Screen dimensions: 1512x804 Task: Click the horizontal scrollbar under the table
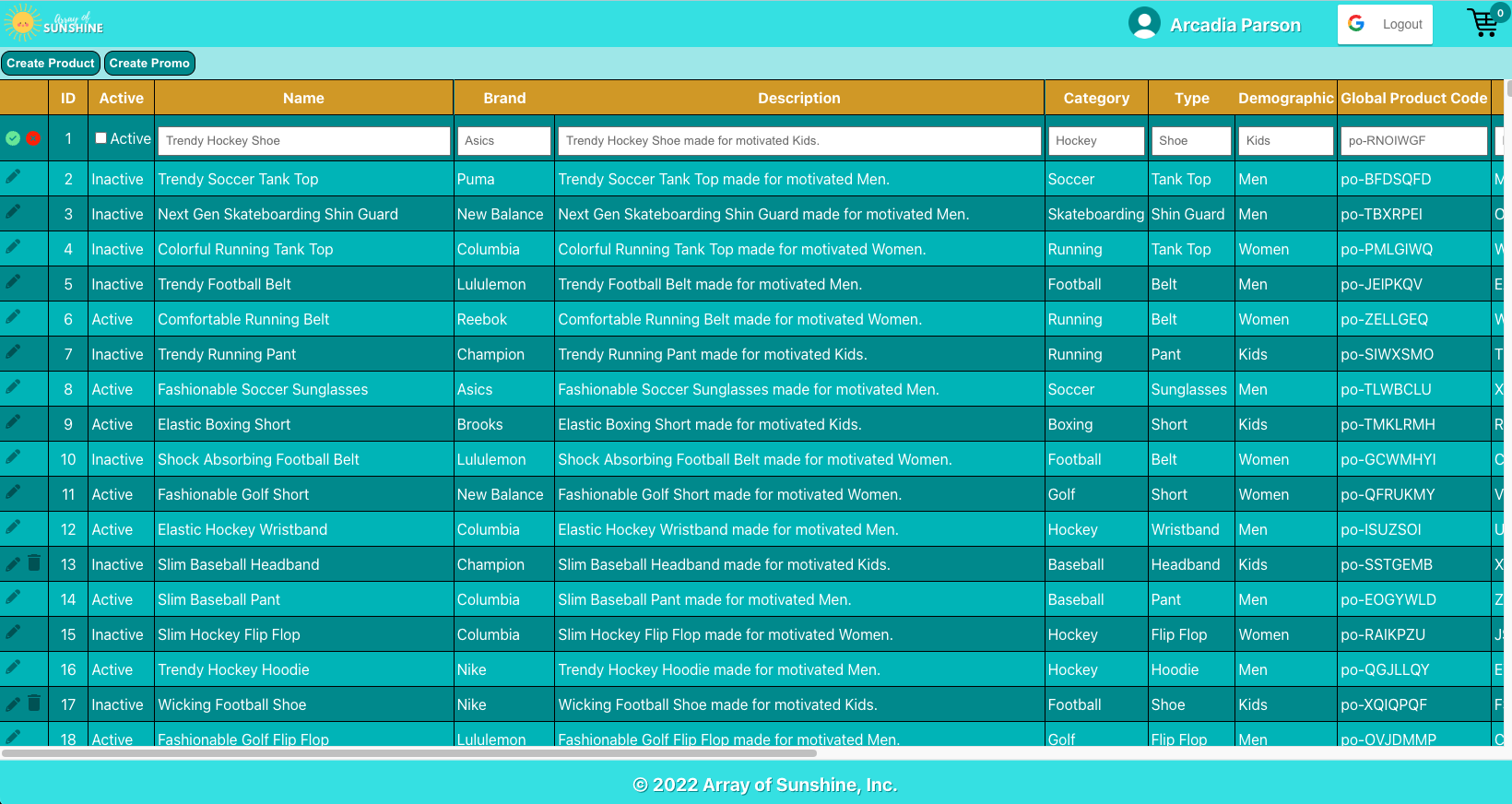409,753
